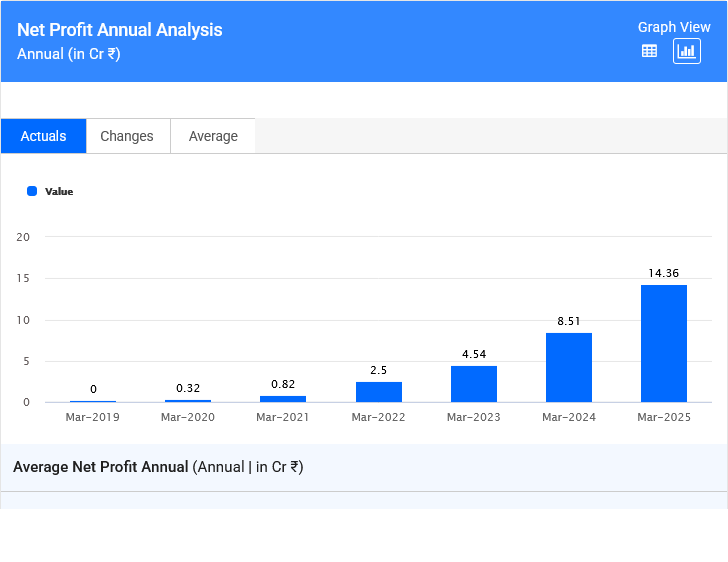Image resolution: width=728 pixels, height=562 pixels.
Task: Click the Graph View label text
Action: click(x=674, y=27)
